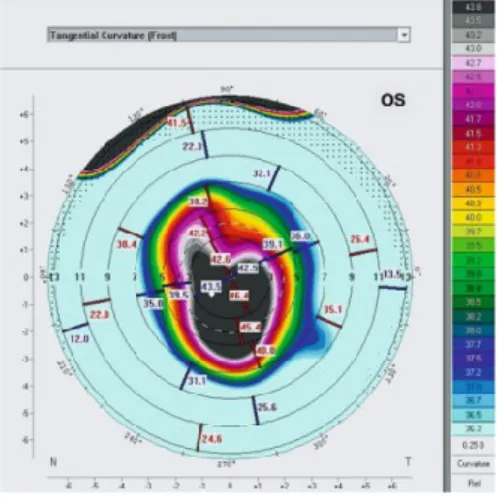The height and width of the screenshot is (503, 497).
Task: Click the 43.5 apex curvature value
Action: click(211, 286)
